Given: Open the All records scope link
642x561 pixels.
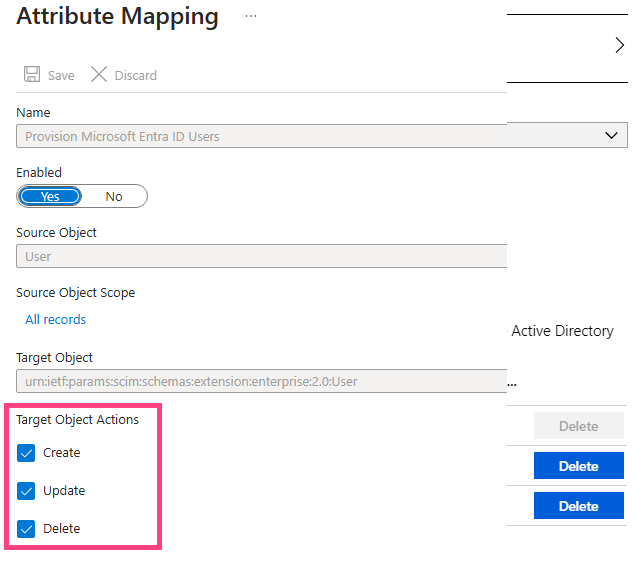Looking at the screenshot, I should [56, 319].
